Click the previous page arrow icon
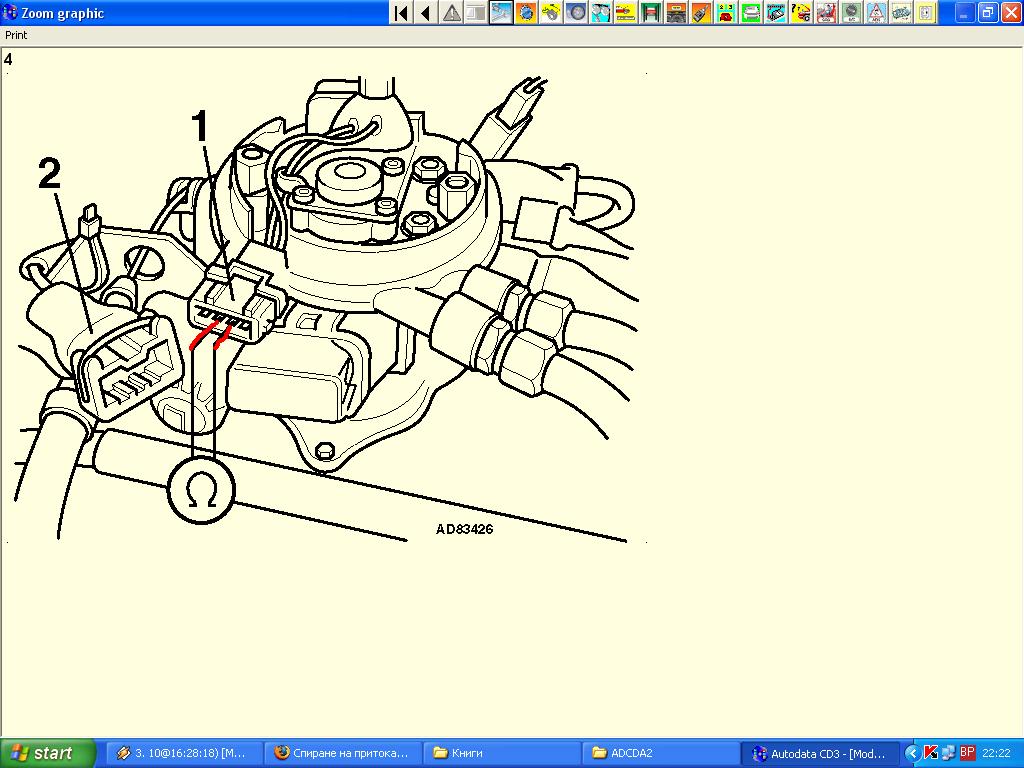 click(x=426, y=13)
